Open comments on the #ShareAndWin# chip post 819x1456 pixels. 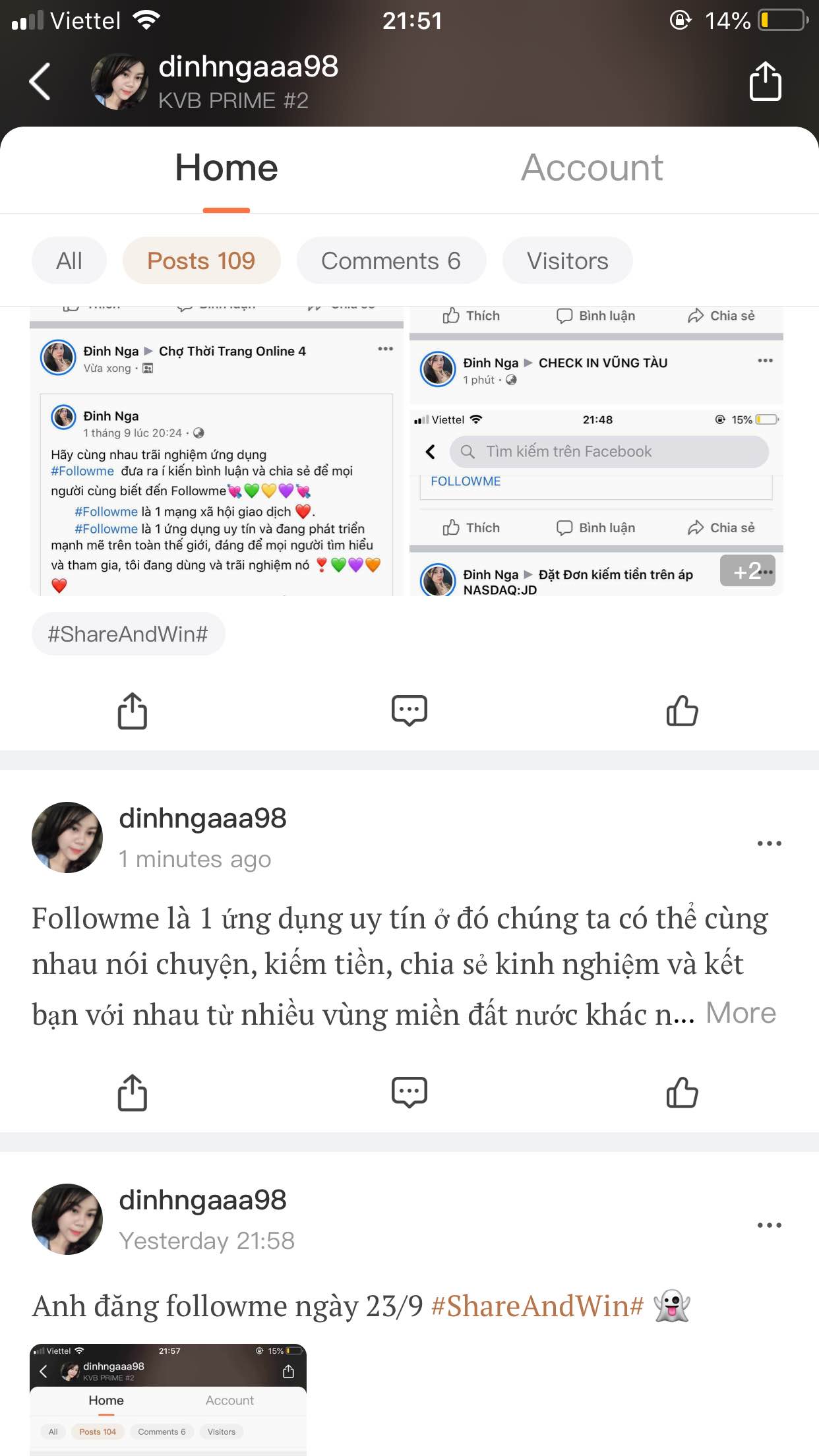point(409,711)
